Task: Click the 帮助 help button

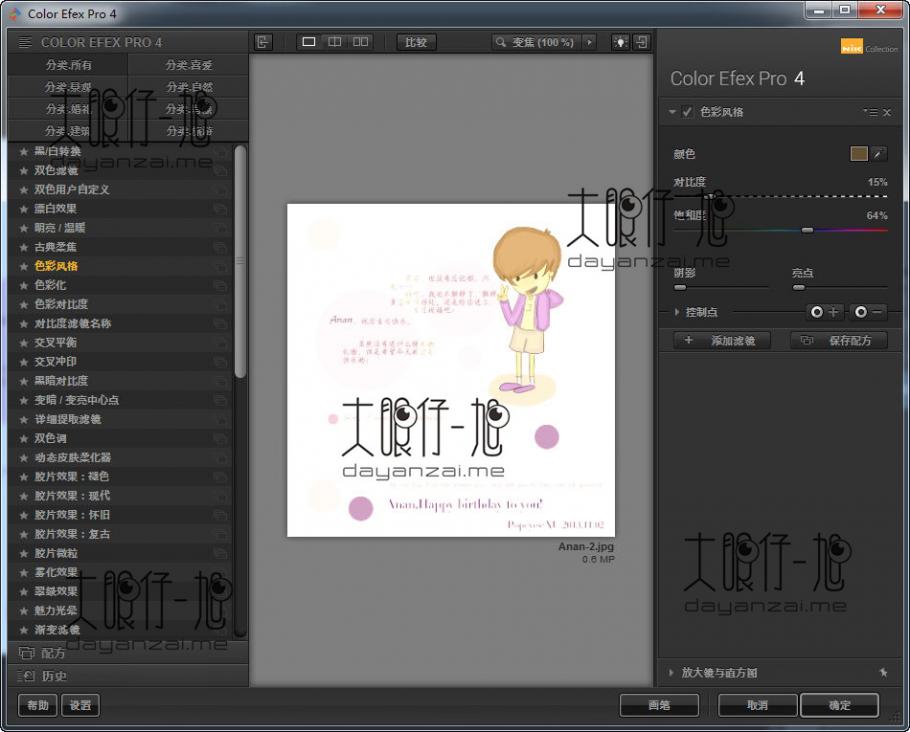Action: coord(38,705)
